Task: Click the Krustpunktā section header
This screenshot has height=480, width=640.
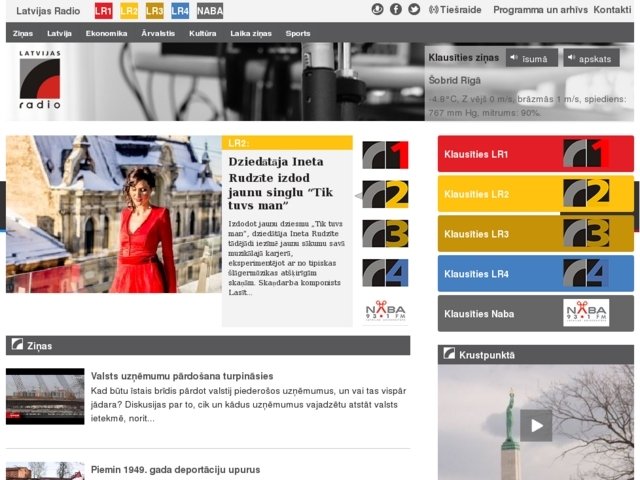Action: click(536, 355)
